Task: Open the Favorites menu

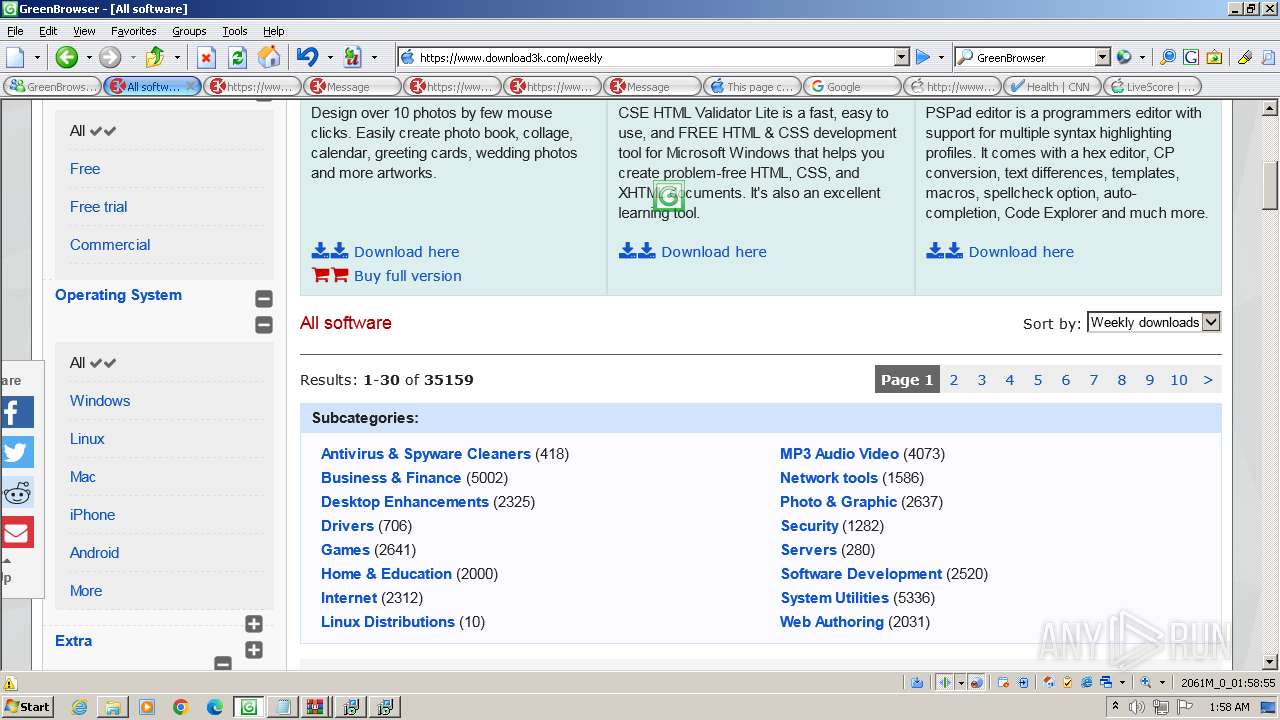Action: coord(133,31)
